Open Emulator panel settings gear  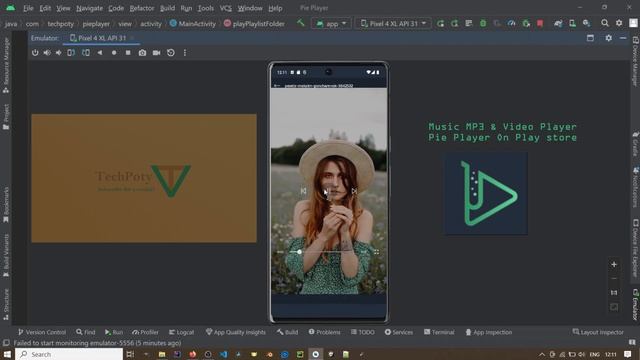(x=608, y=38)
